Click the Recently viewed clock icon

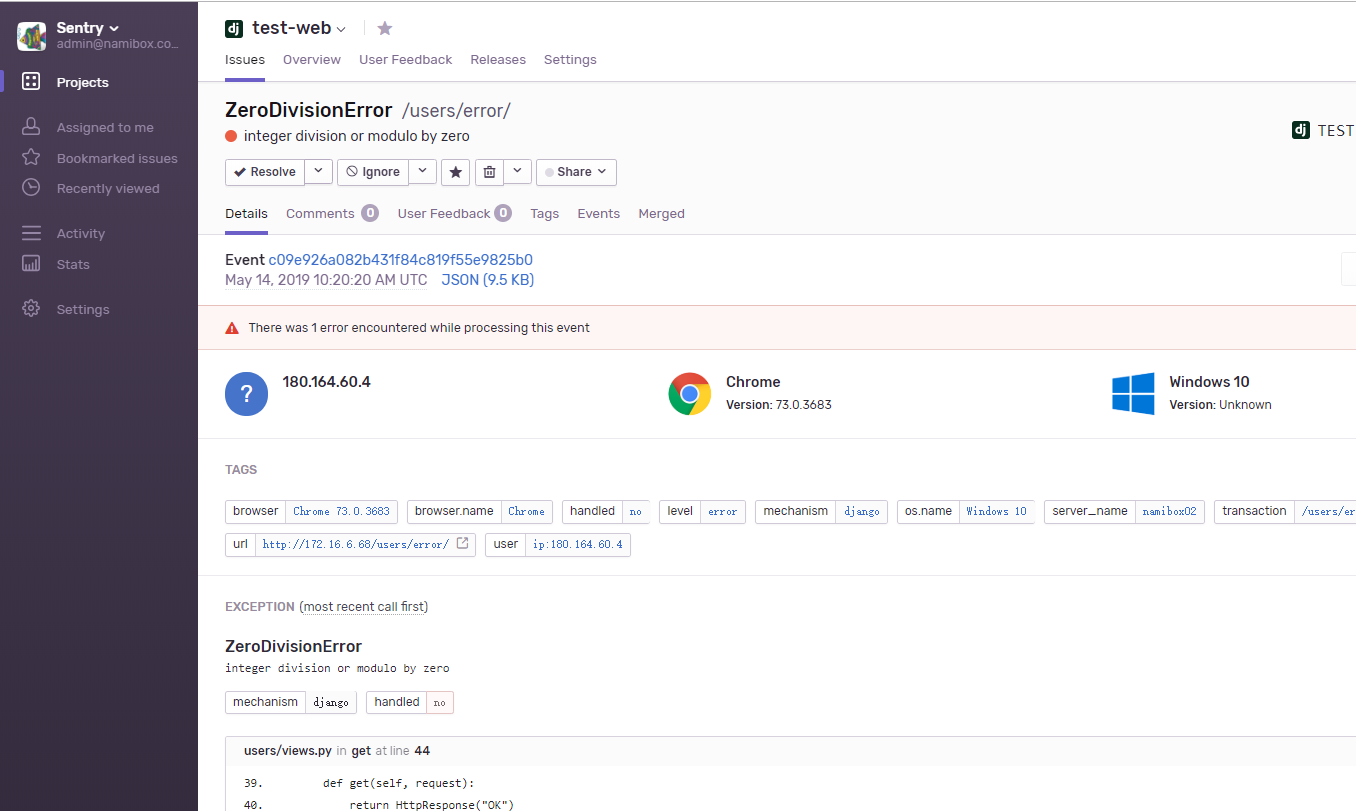click(x=31, y=187)
